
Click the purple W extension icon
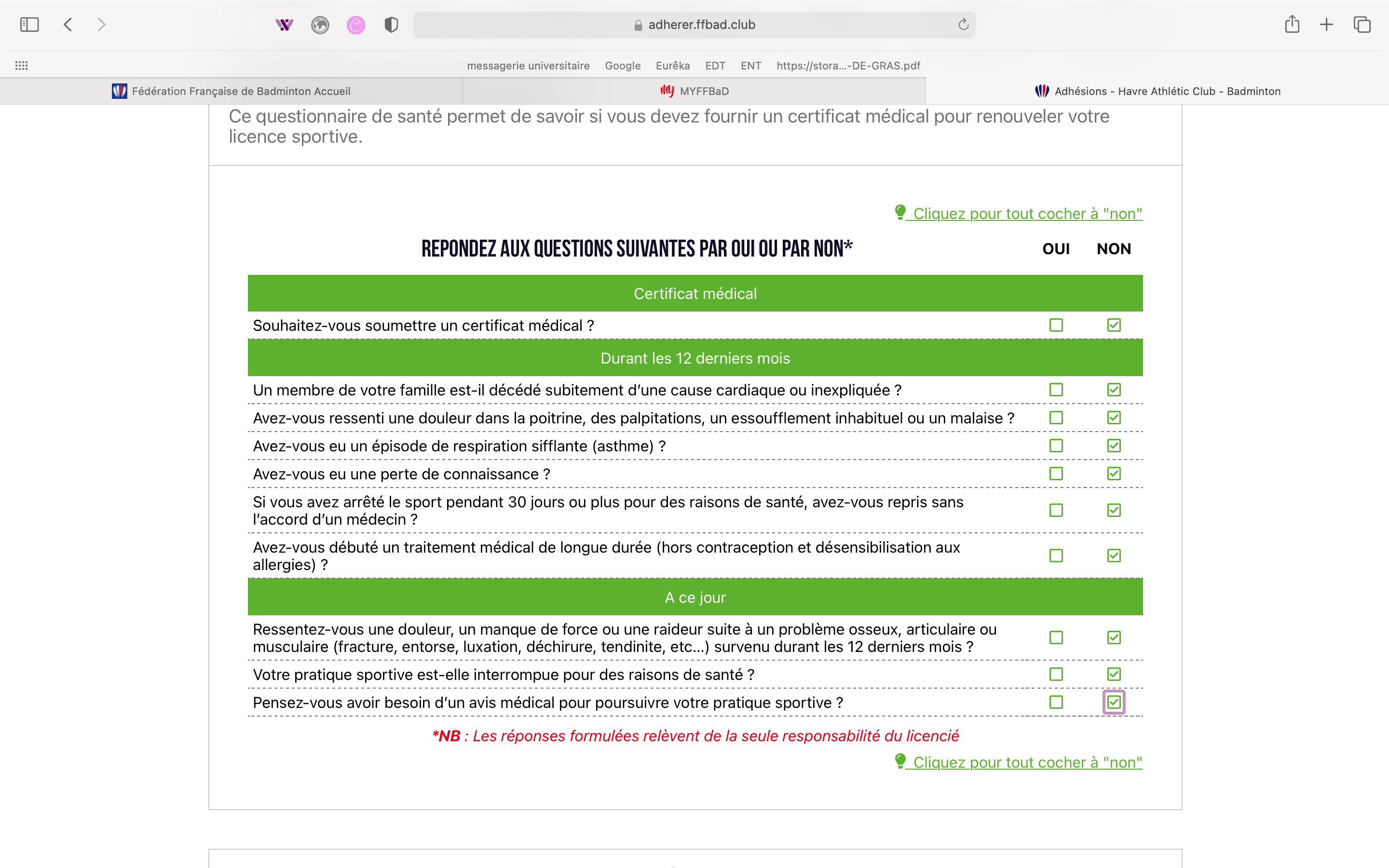click(284, 25)
